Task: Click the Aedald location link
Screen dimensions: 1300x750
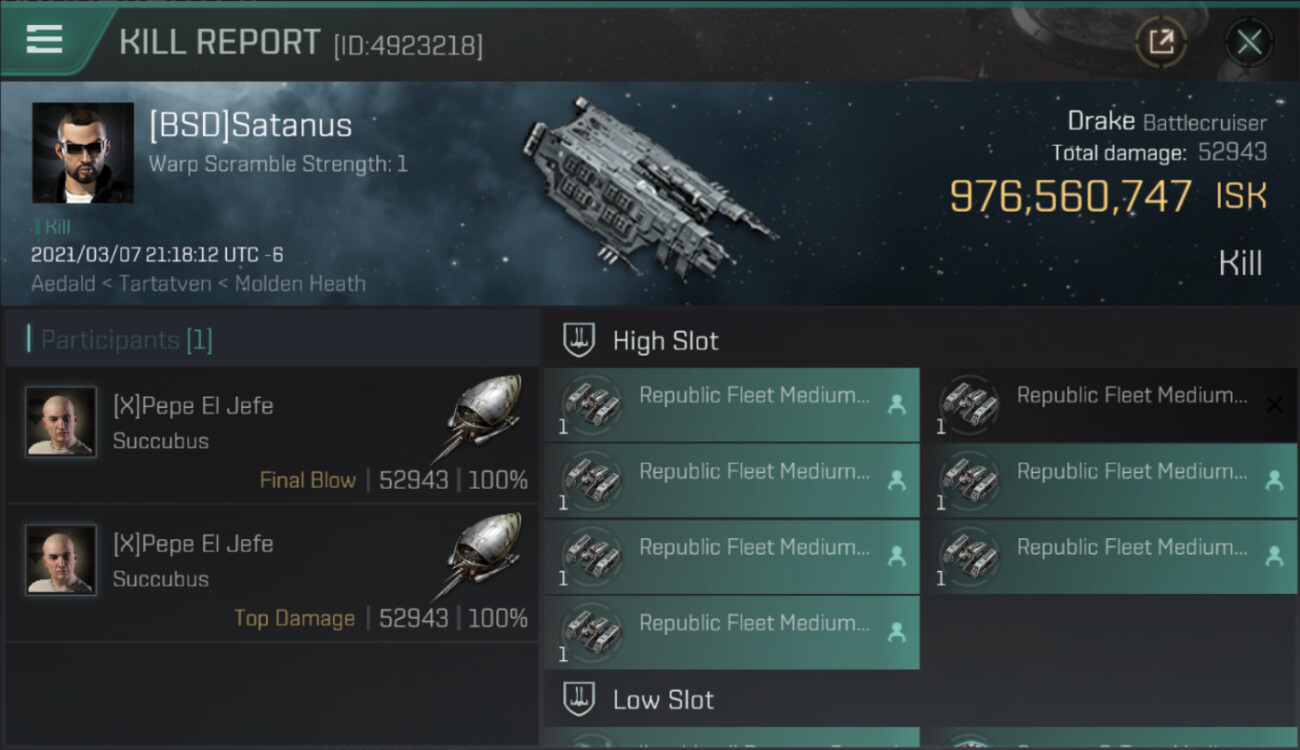Action: pos(64,283)
